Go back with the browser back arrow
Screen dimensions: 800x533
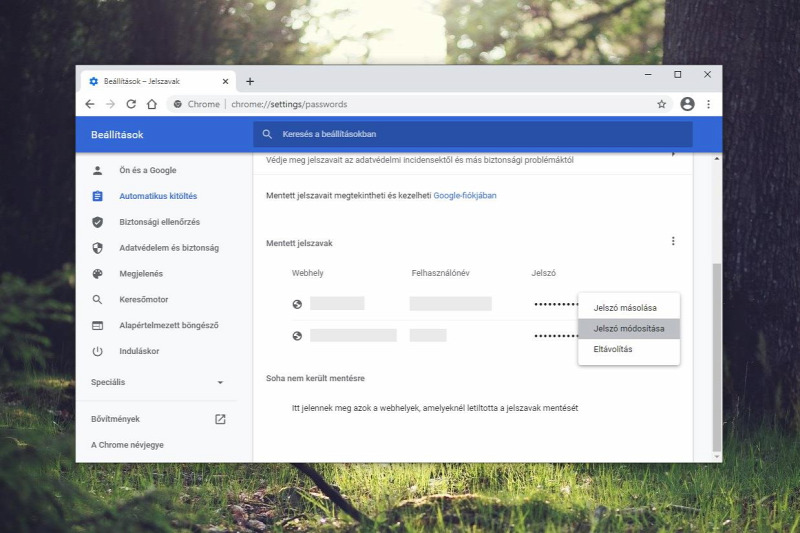[x=90, y=104]
